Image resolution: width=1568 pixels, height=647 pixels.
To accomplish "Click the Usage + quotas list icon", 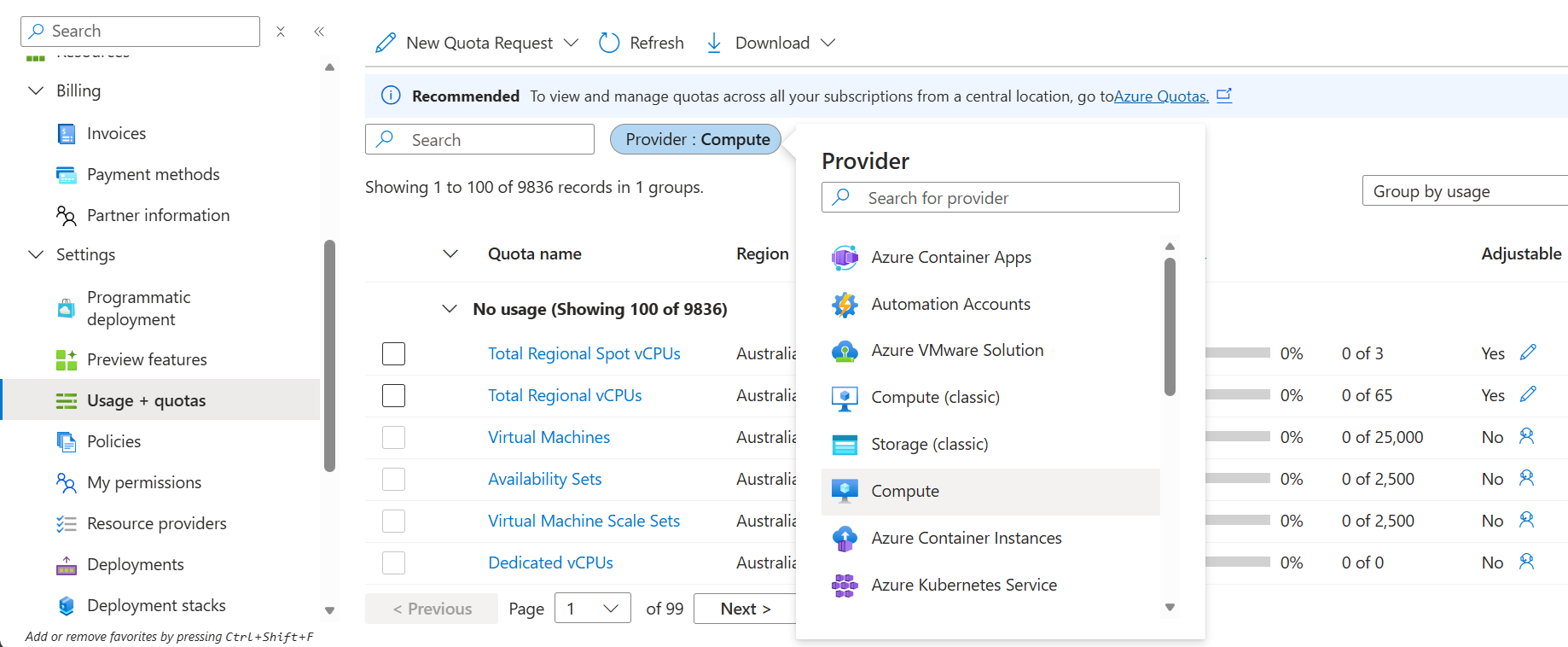I will point(67,400).
